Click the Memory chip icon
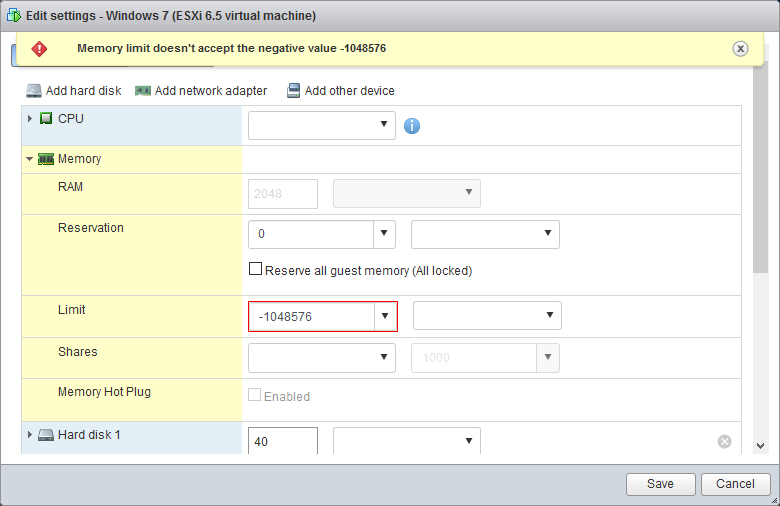The image size is (780, 506). [x=46, y=159]
